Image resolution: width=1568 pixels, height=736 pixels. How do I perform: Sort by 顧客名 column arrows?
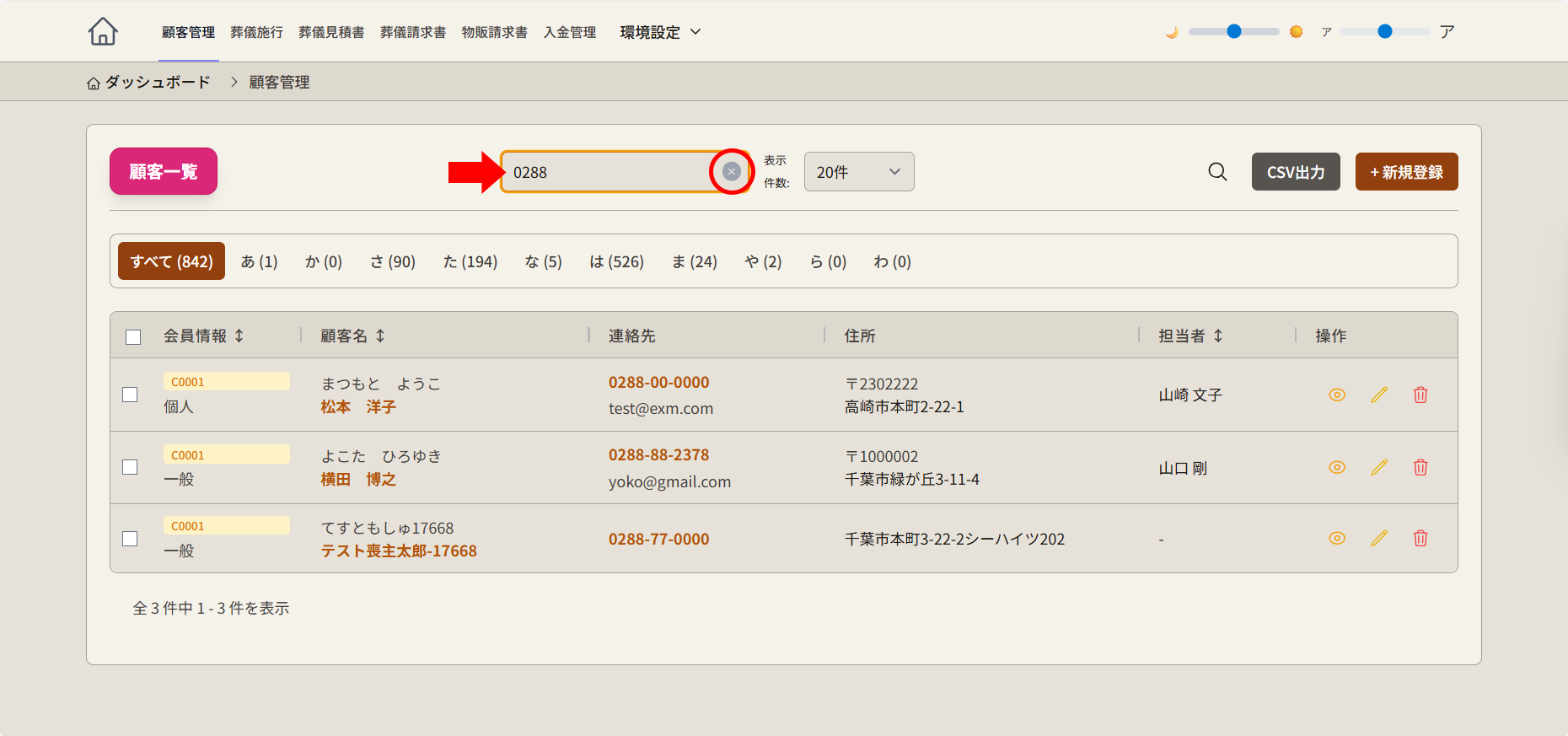pyautogui.click(x=380, y=336)
